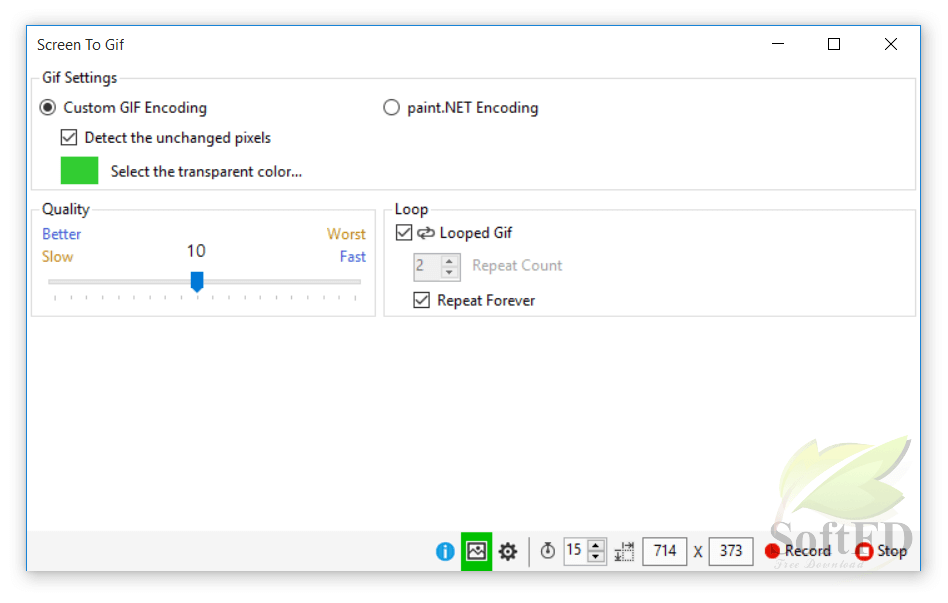Click the resize dimensions icon
The image size is (948, 603).
(x=624, y=551)
